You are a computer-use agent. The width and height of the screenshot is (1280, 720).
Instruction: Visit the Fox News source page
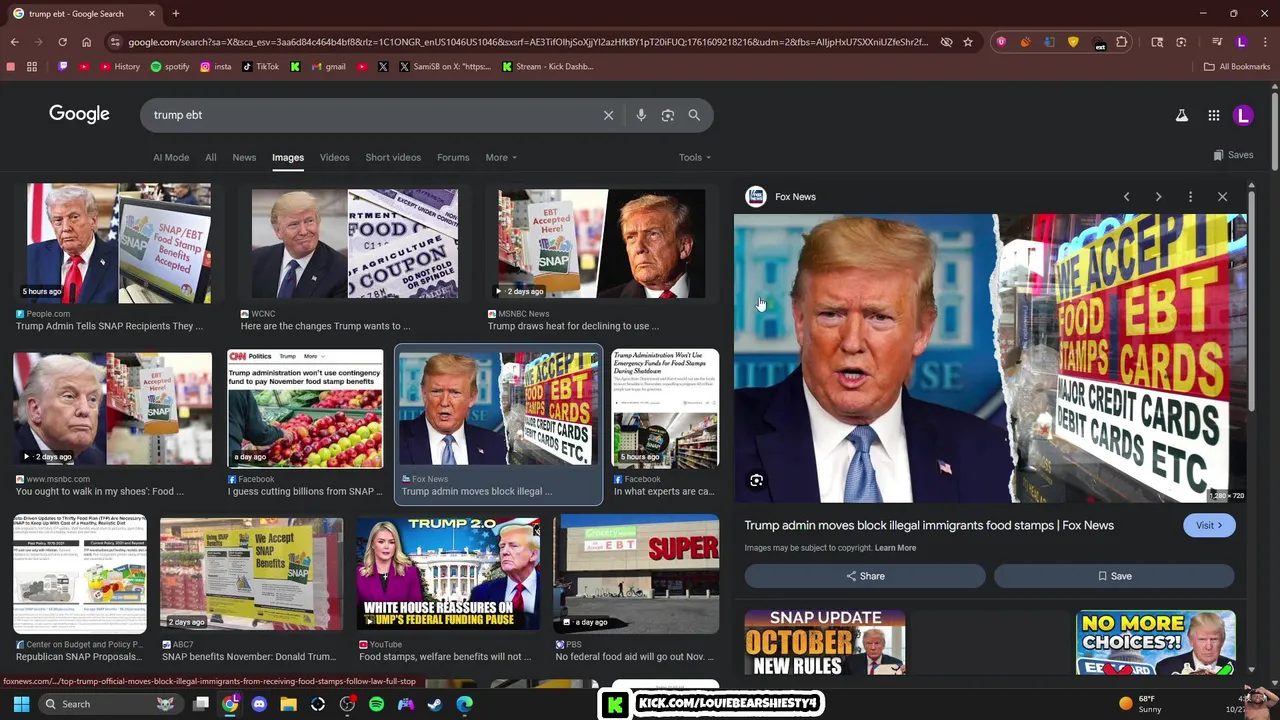pyautogui.click(x=1209, y=525)
